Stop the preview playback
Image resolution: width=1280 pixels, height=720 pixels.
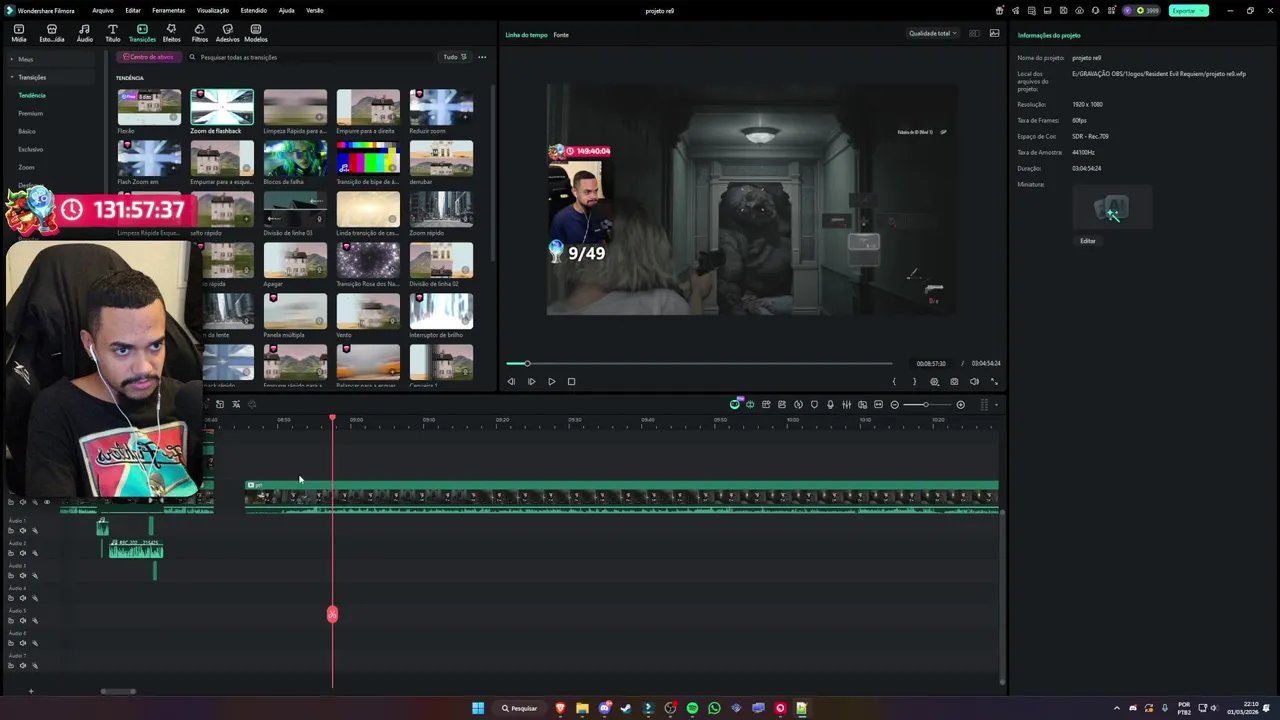[571, 381]
